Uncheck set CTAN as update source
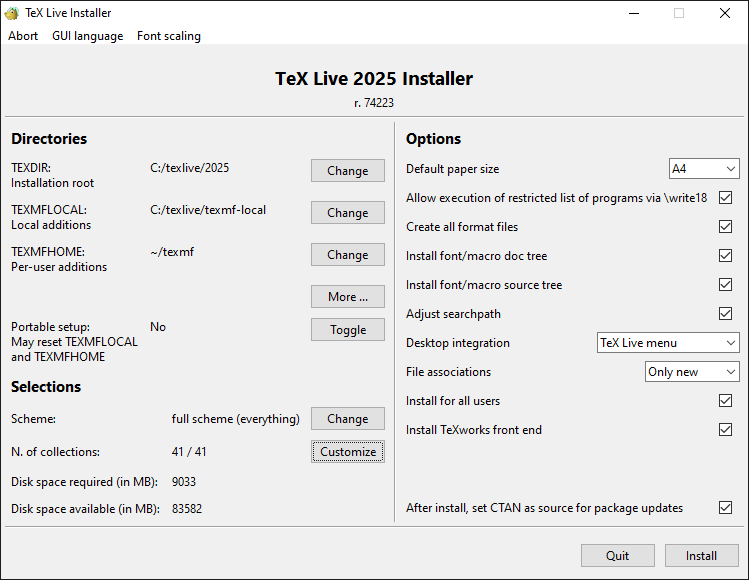 tap(725, 508)
